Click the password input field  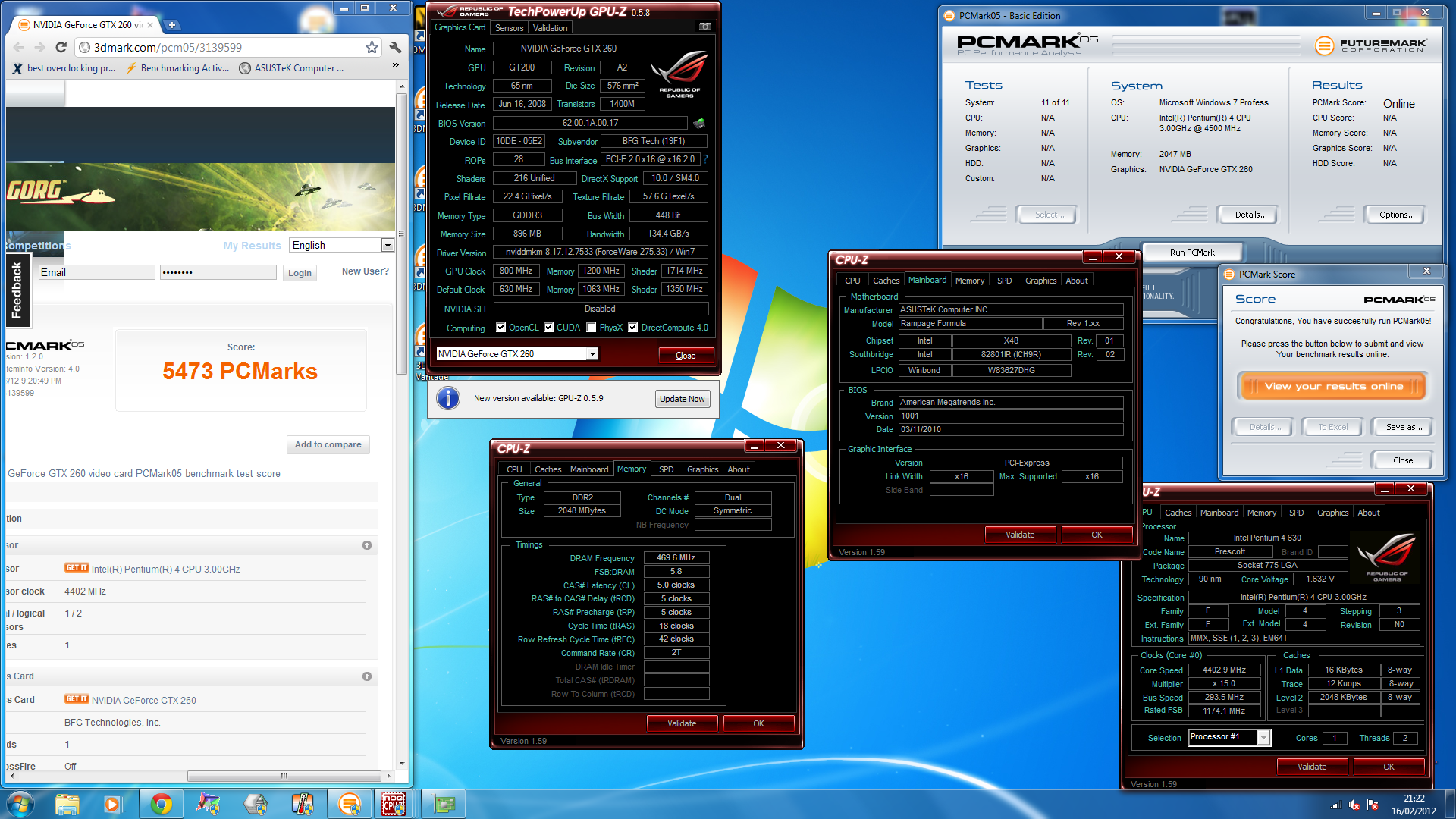[x=218, y=272]
